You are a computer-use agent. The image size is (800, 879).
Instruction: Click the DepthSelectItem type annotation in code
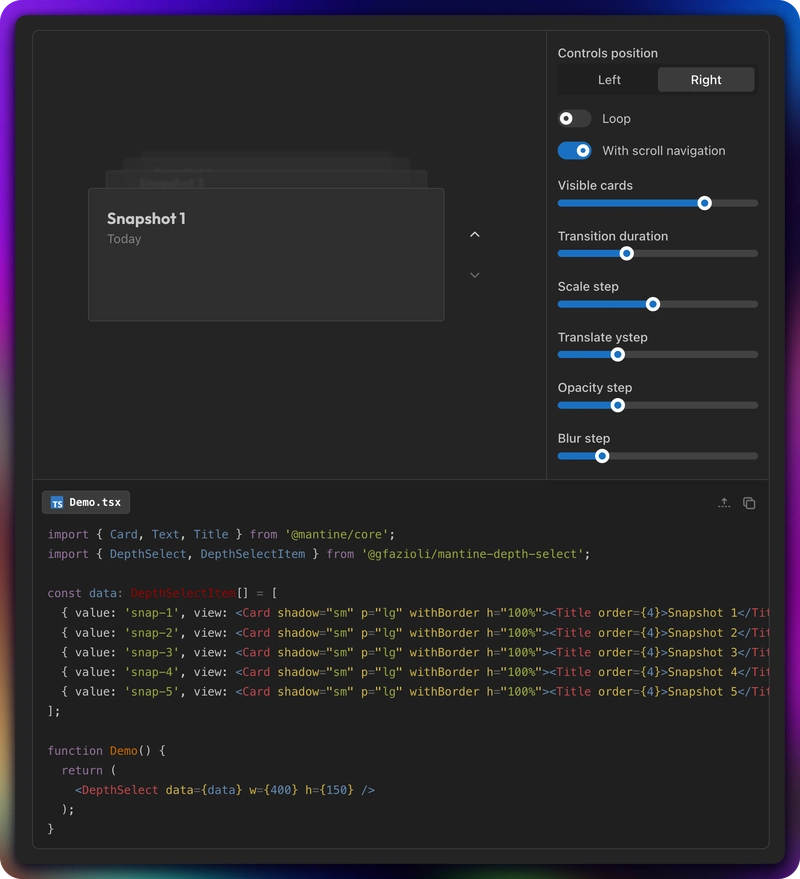(x=183, y=593)
